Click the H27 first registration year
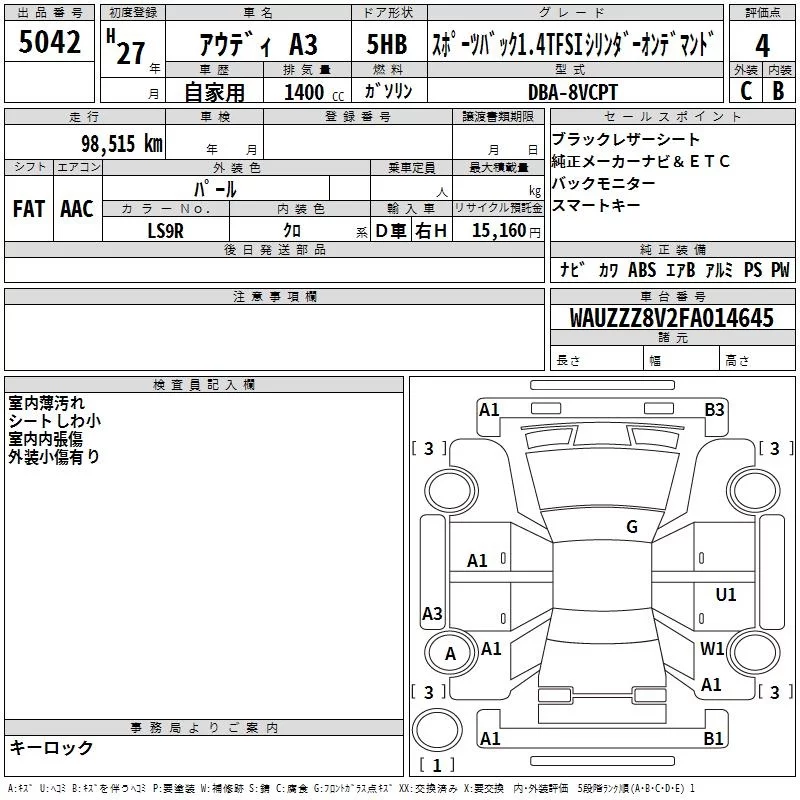800x800 pixels. [126, 47]
